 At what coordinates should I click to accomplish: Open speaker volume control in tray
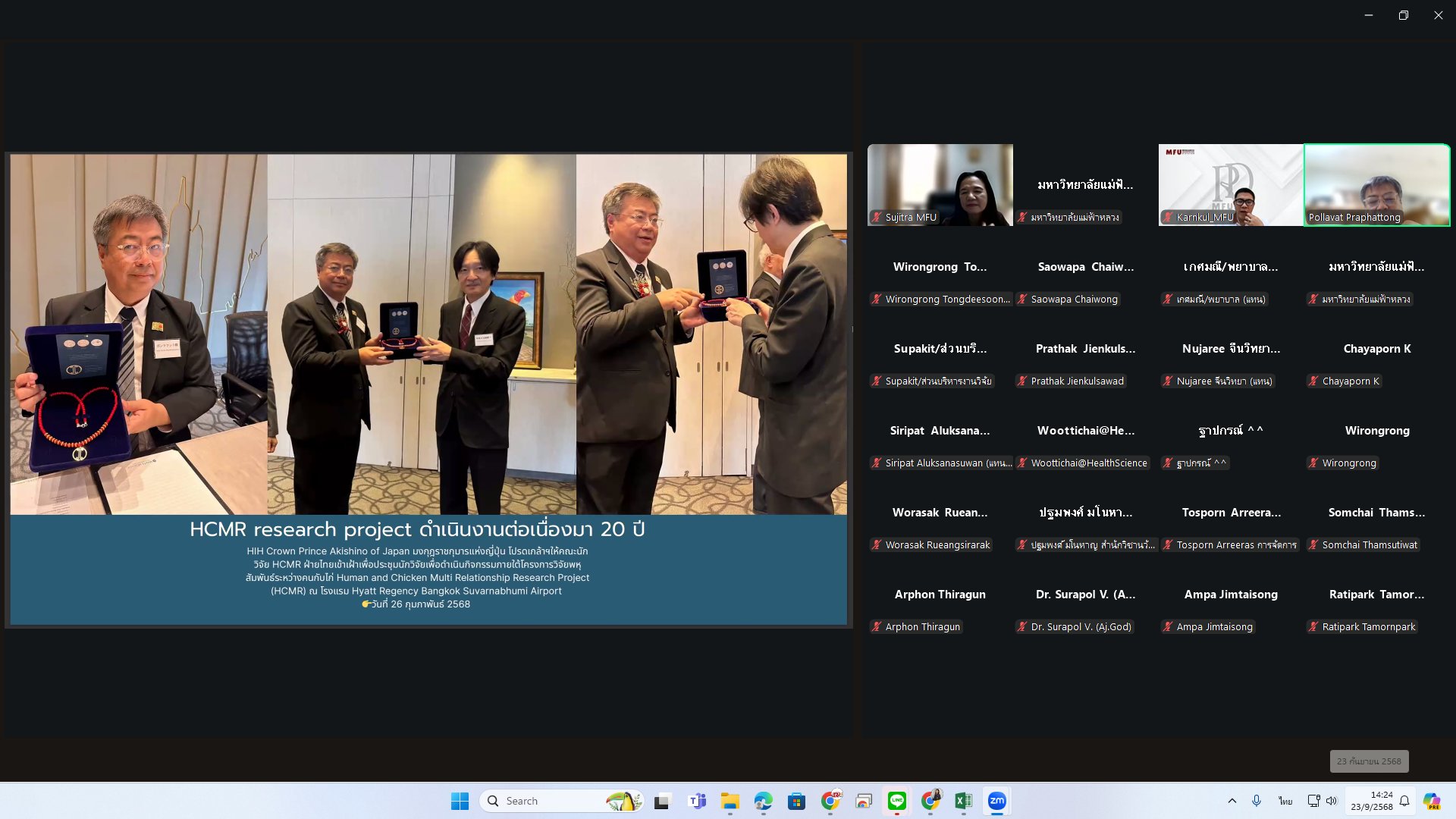tap(1332, 801)
